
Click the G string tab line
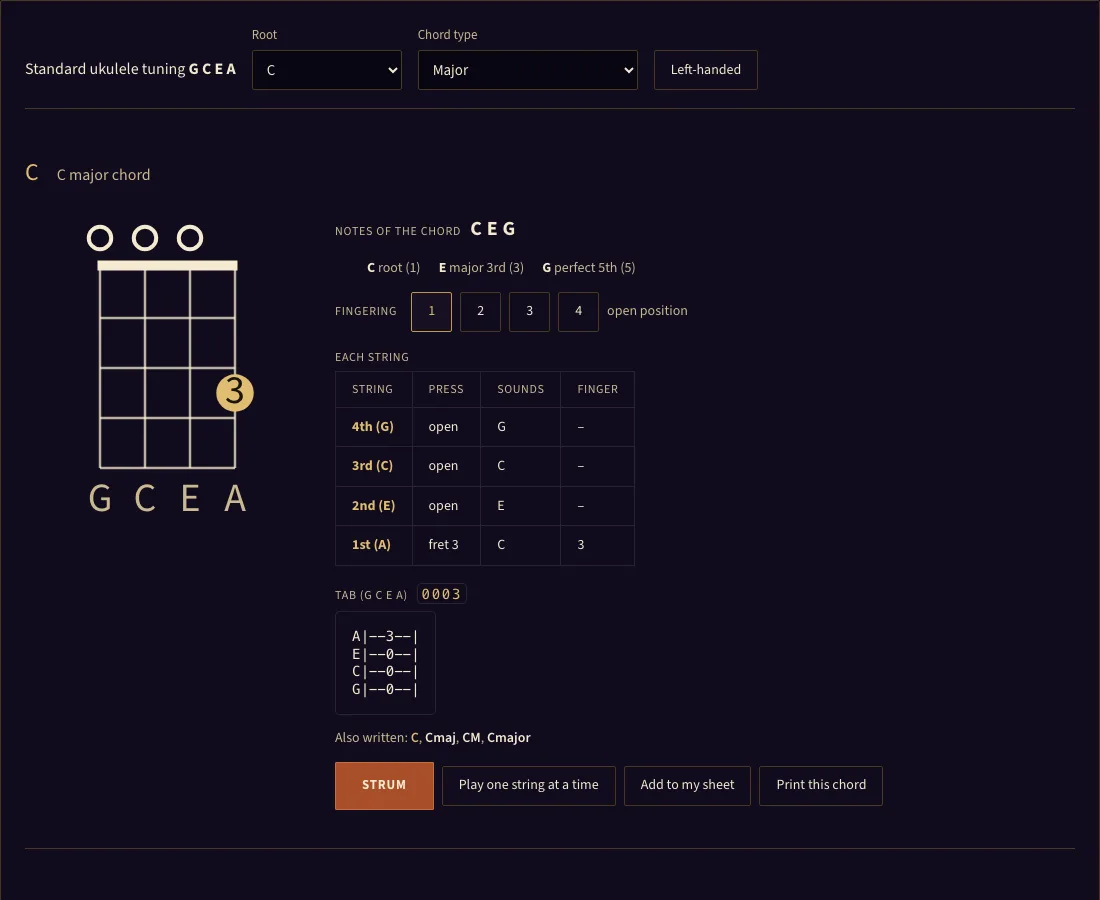pyautogui.click(x=385, y=690)
